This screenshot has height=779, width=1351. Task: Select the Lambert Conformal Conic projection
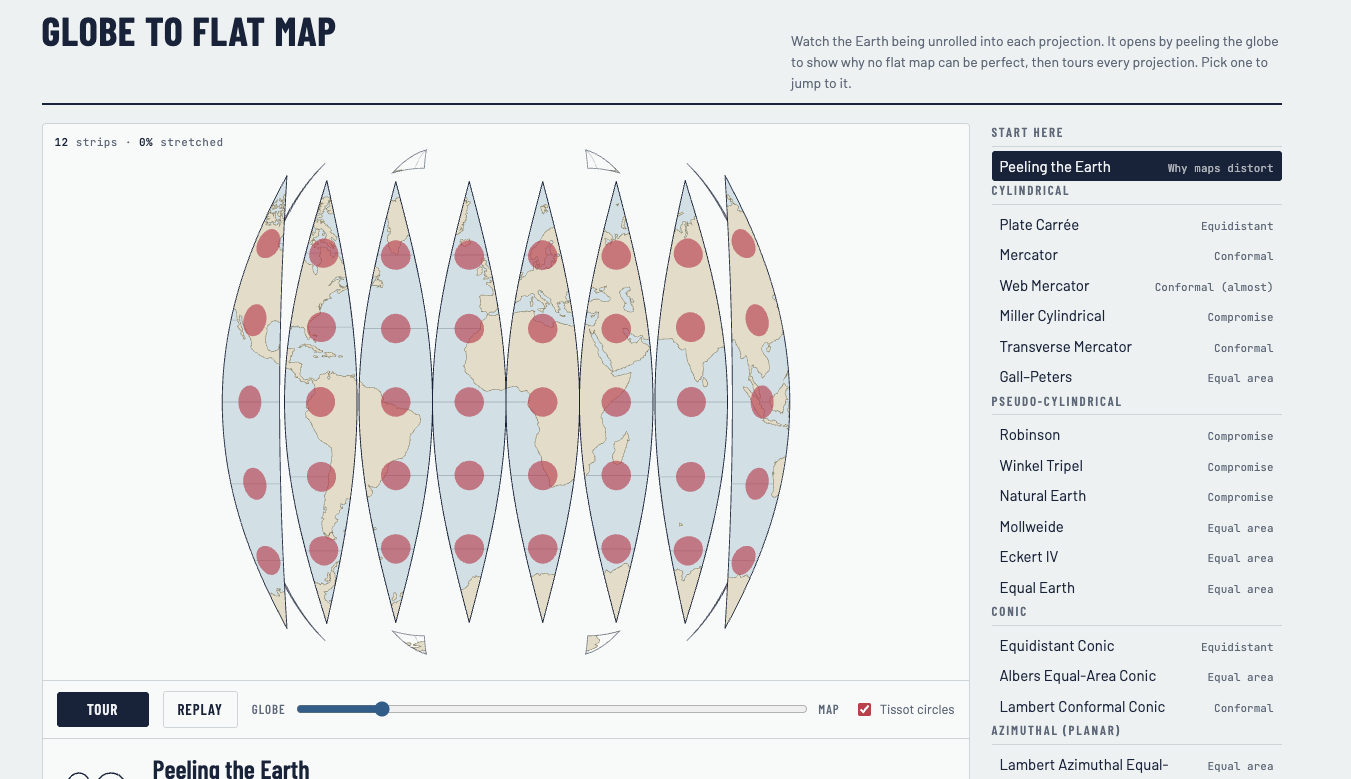[x=1136, y=707]
